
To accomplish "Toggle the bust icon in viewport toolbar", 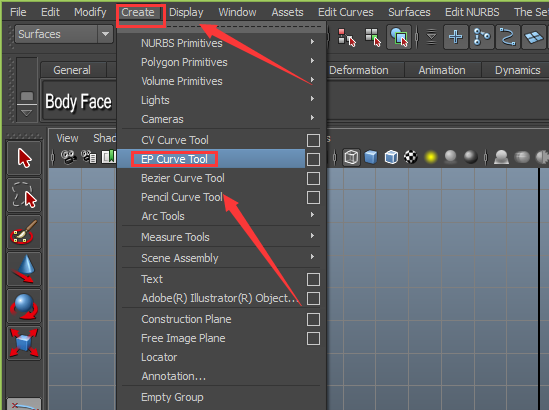I will (501, 157).
